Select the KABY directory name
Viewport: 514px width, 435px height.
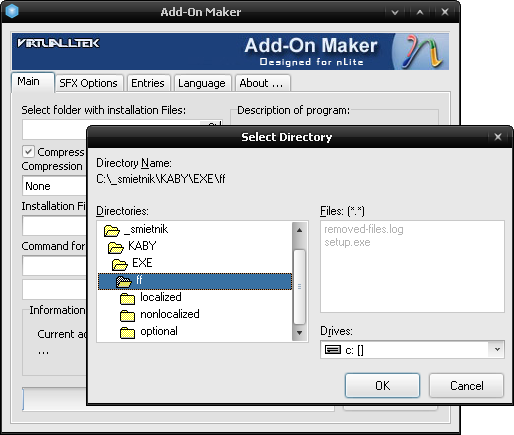coord(142,246)
